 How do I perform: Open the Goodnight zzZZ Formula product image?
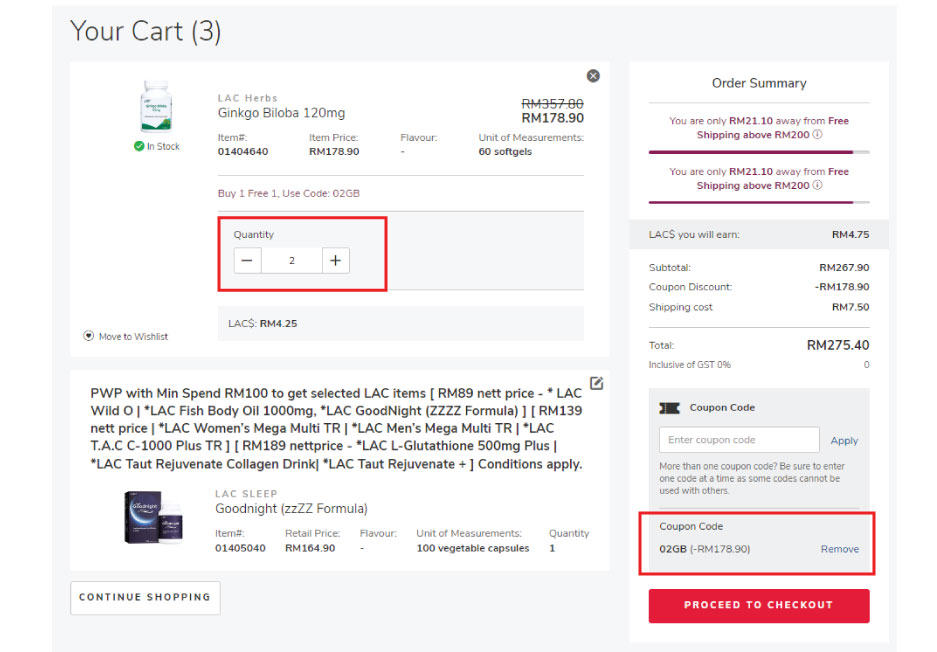pos(154,518)
